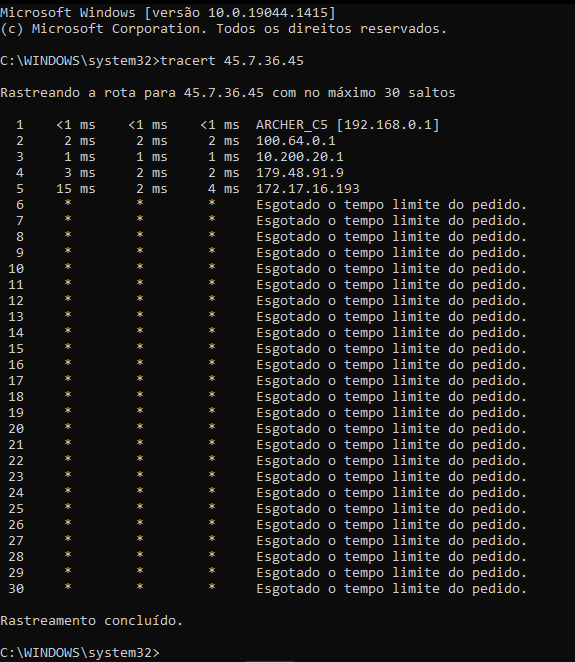
Task: Click the IP address 100.64.0.1
Action: (x=296, y=141)
